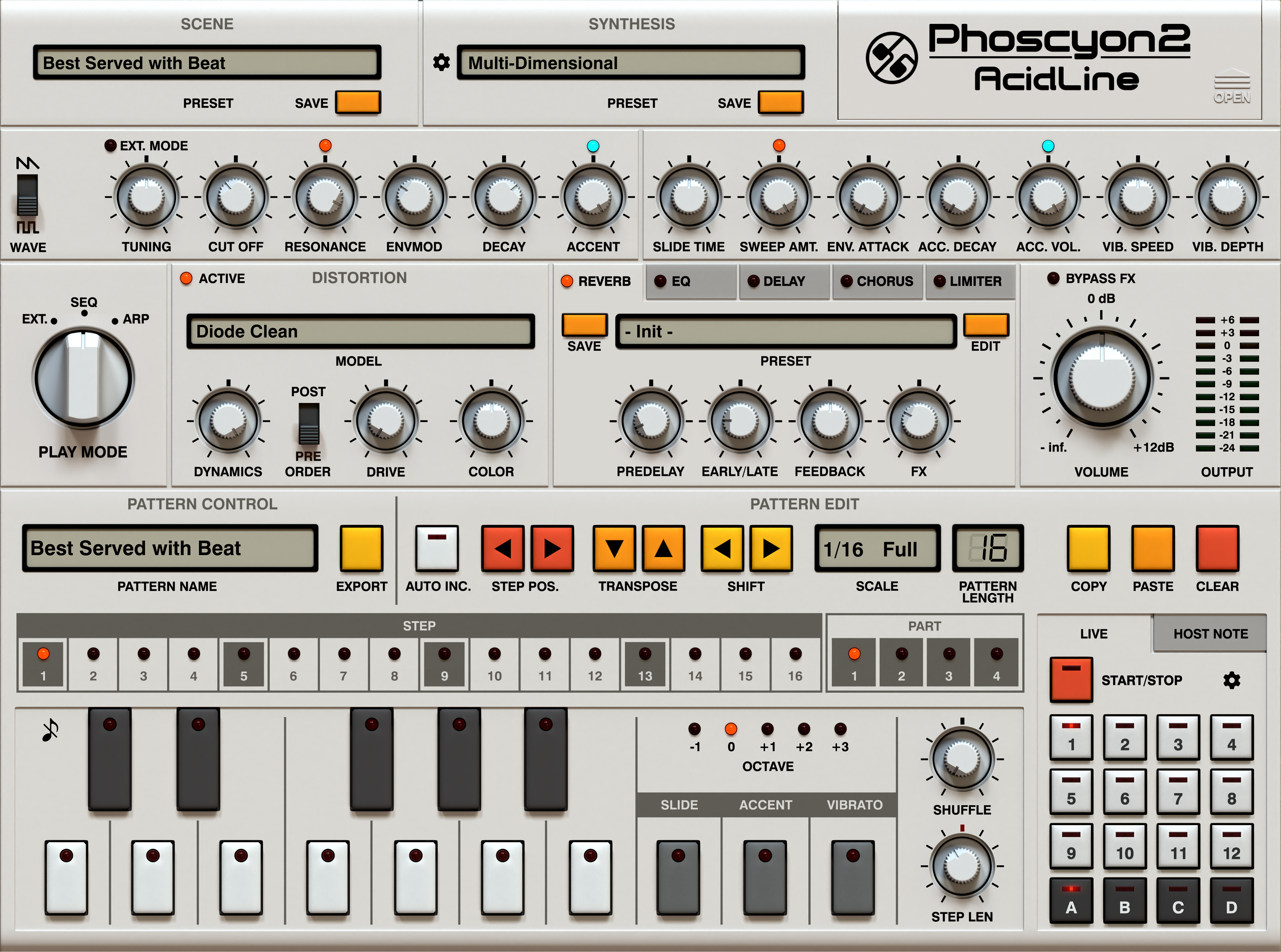Click the red CLEAR button

tap(1217, 548)
